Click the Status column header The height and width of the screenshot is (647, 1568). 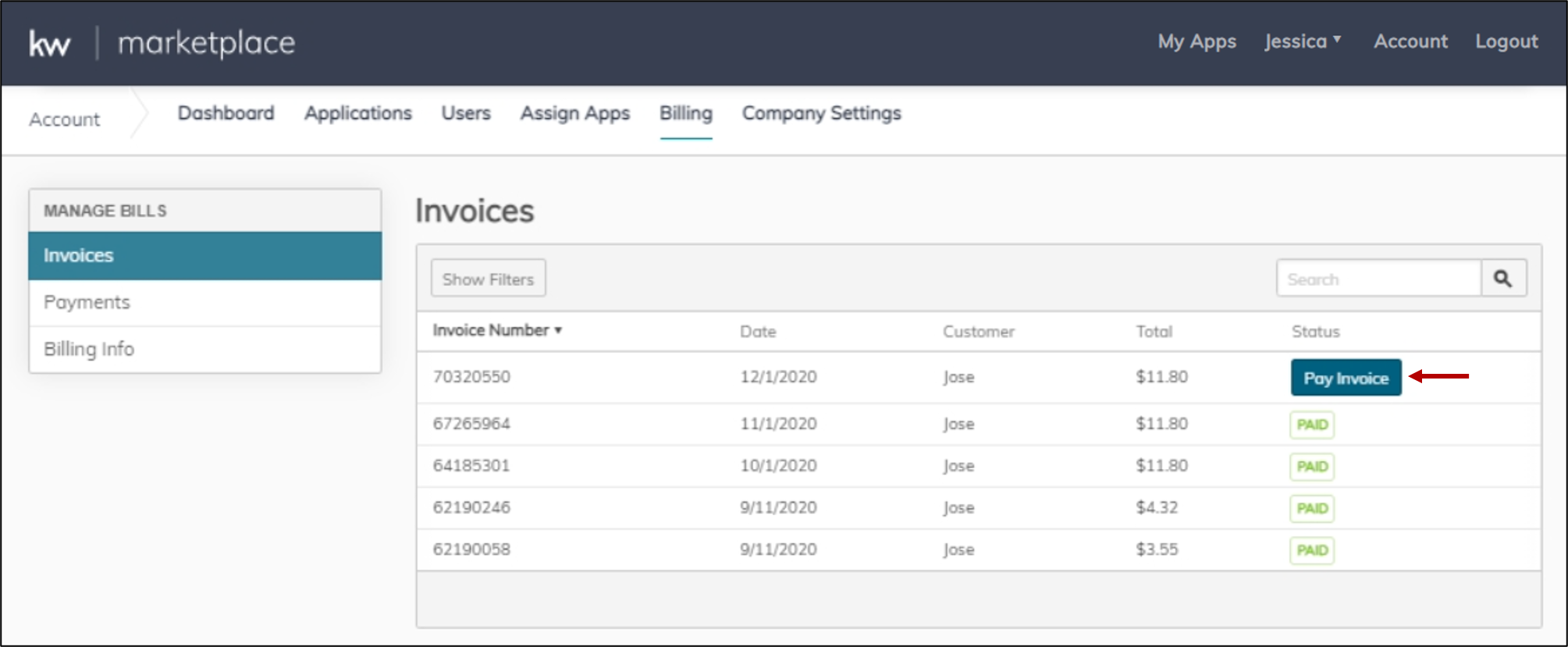[x=1316, y=332]
